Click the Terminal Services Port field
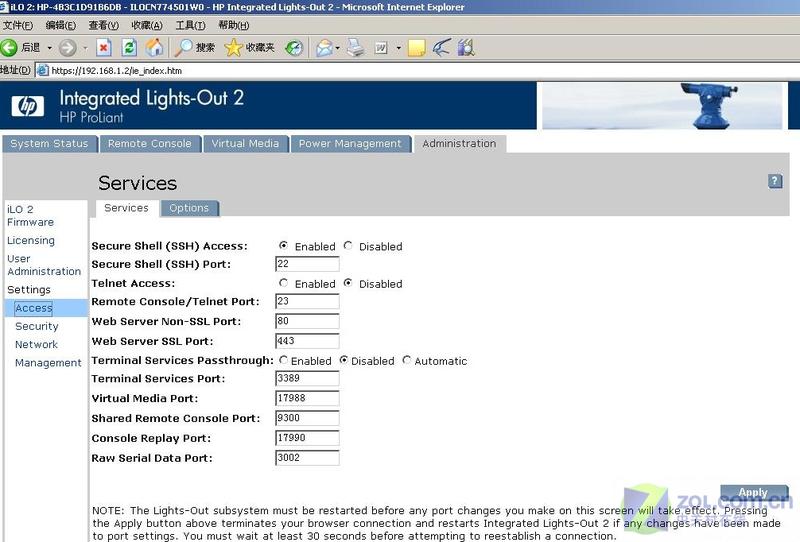Viewport: 800px width, 542px height. [x=307, y=378]
